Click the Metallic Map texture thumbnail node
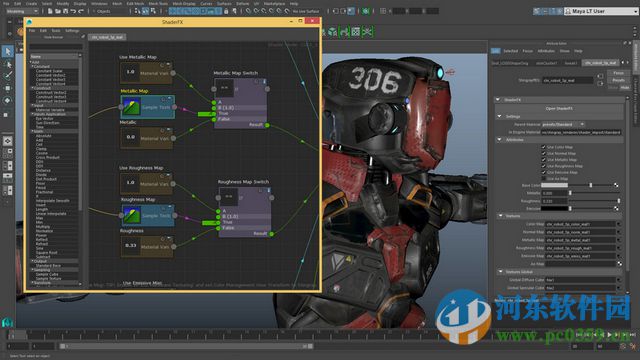 [x=131, y=107]
